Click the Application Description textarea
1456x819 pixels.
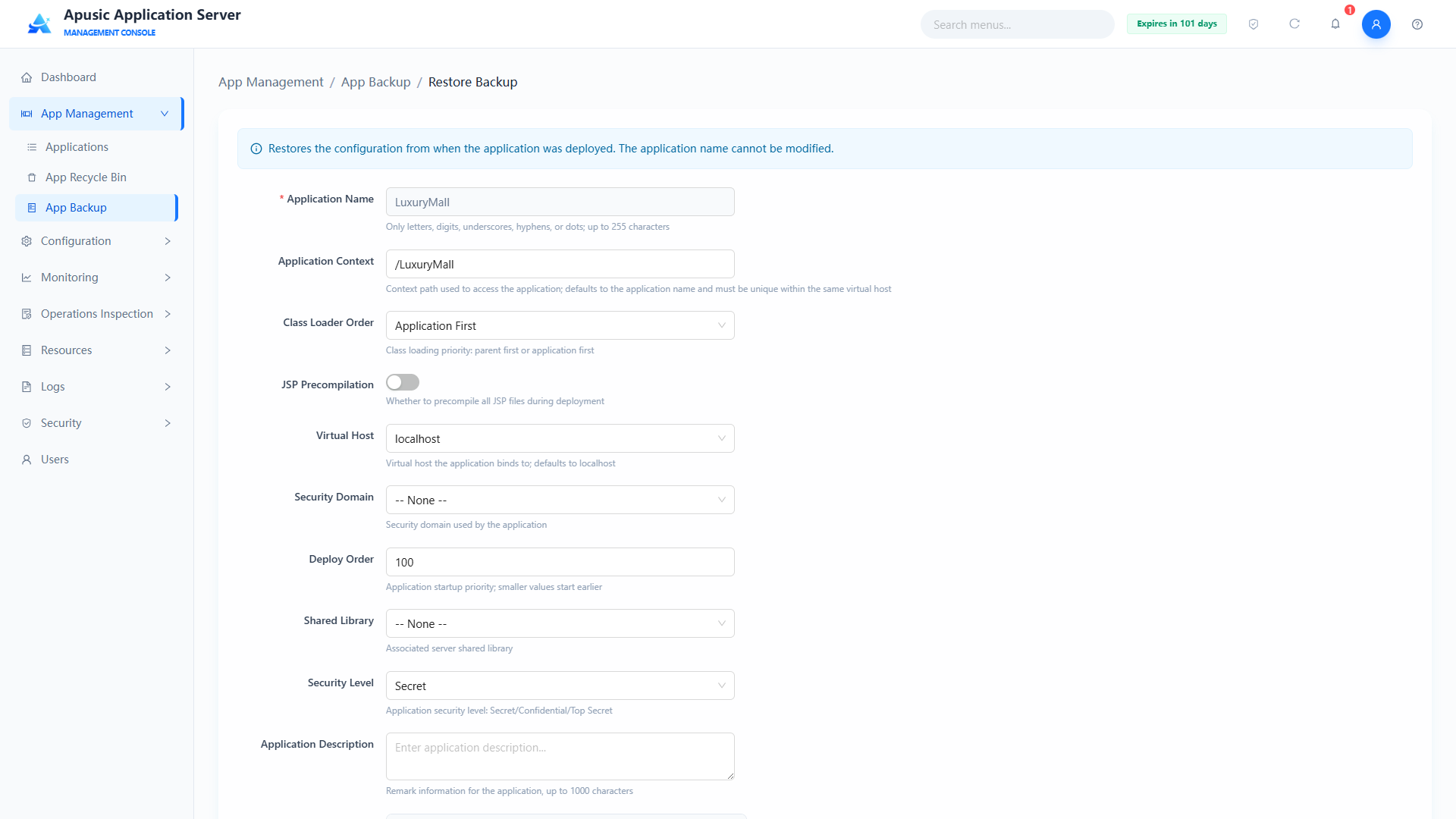coord(560,756)
